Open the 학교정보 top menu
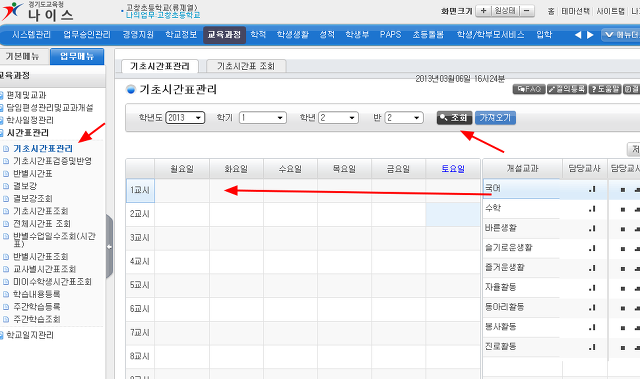640x379 pixels. [x=181, y=35]
